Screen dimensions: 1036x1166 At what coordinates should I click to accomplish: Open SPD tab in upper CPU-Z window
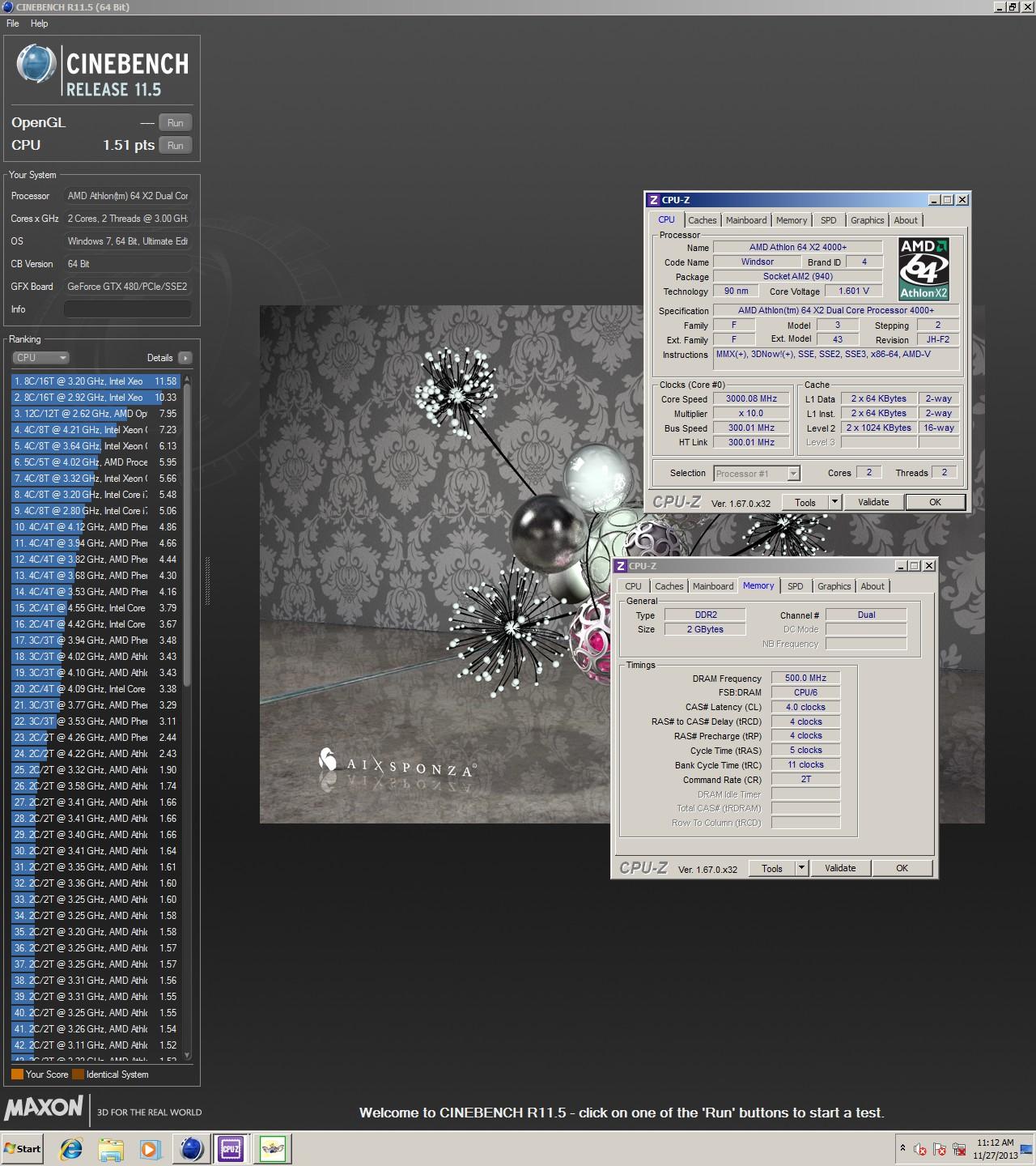[x=829, y=220]
